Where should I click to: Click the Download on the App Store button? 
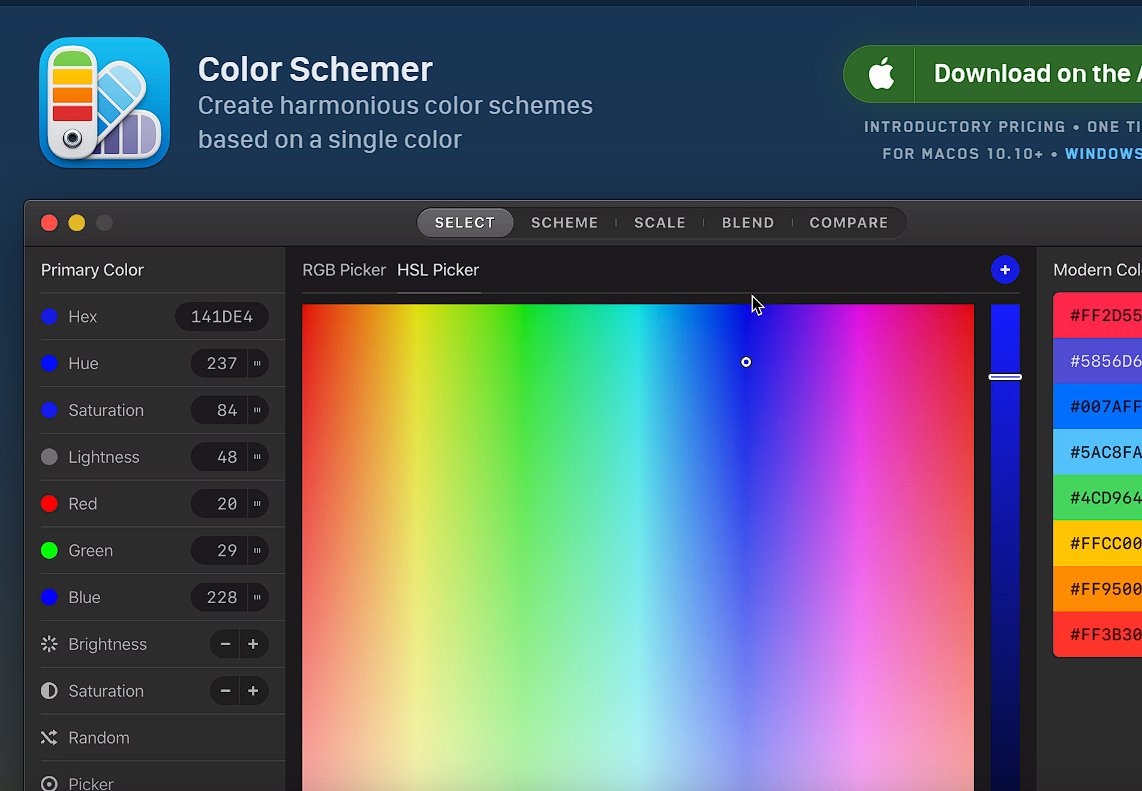993,74
